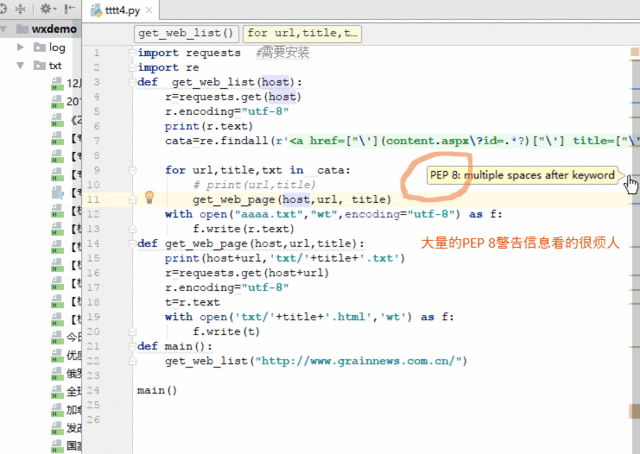Fold the for loop at line 9
The height and width of the screenshot is (454, 640).
[133, 170]
